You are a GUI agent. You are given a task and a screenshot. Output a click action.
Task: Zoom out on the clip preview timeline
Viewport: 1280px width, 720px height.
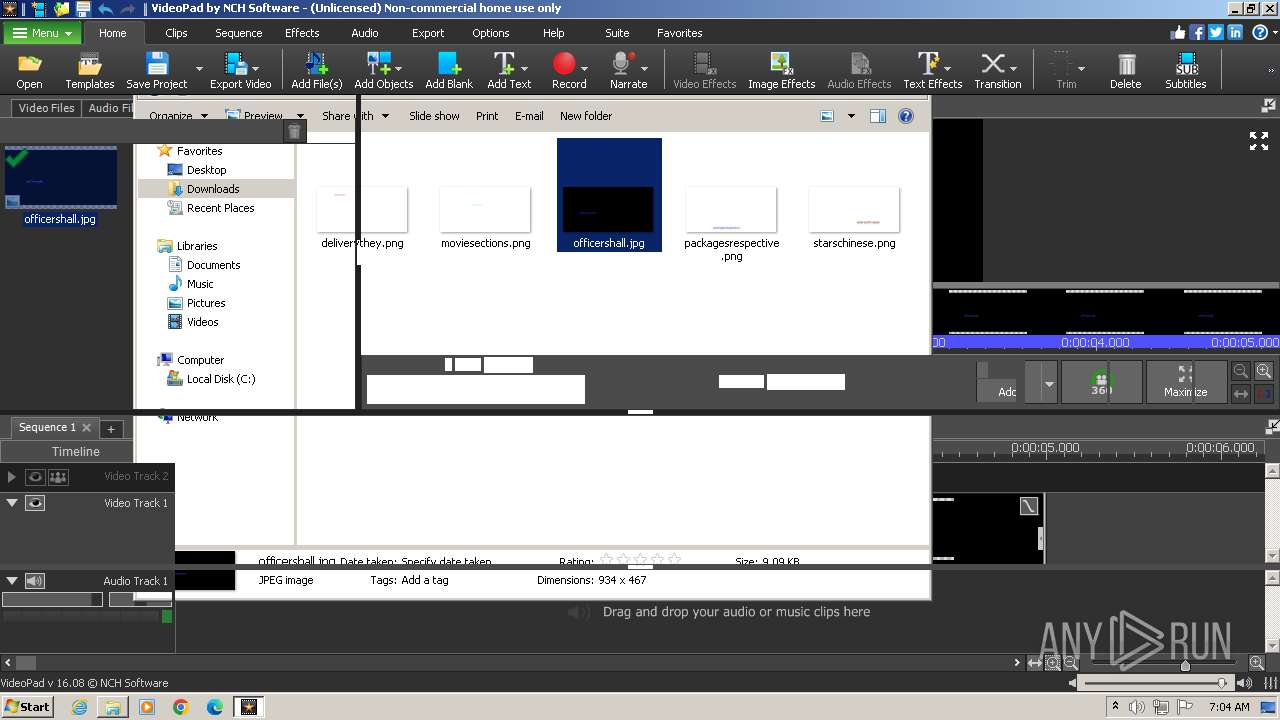pyautogui.click(x=1240, y=371)
